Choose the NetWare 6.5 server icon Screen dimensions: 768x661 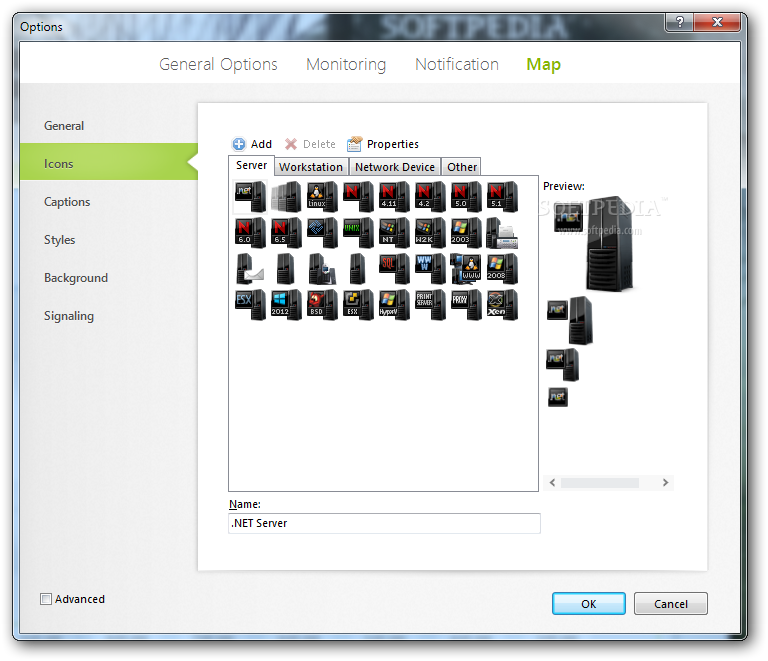pos(286,233)
